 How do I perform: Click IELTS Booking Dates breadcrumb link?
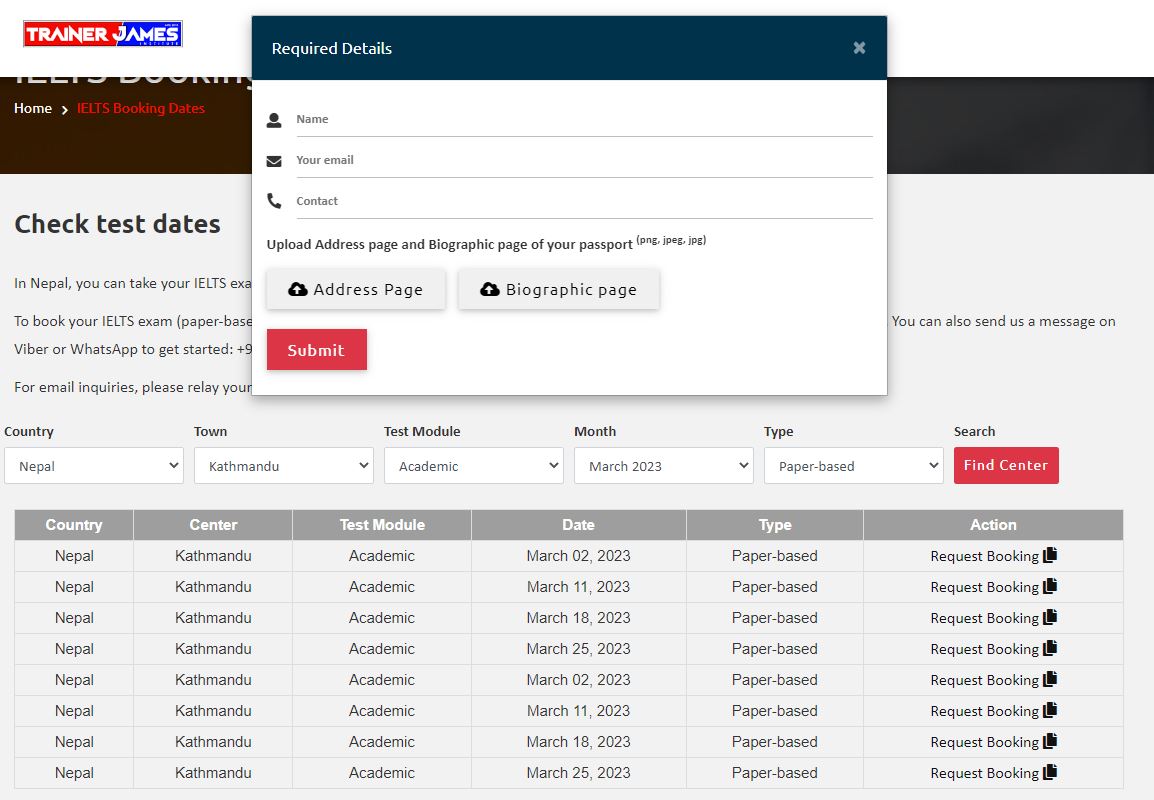(x=141, y=108)
